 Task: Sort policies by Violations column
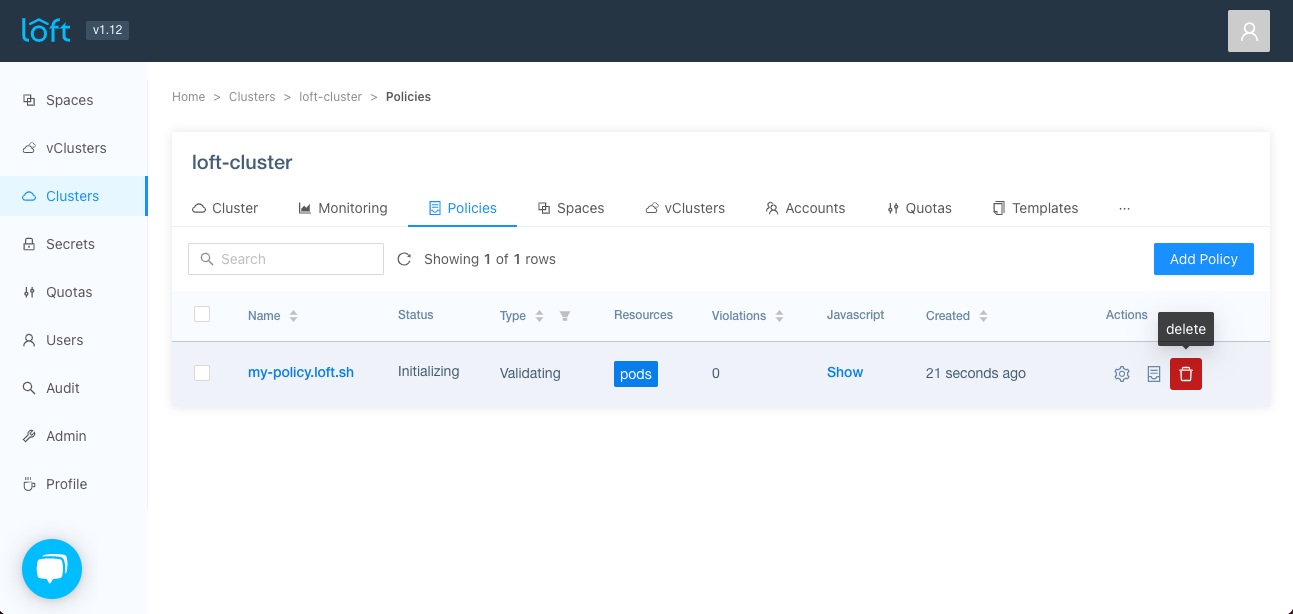coord(779,316)
